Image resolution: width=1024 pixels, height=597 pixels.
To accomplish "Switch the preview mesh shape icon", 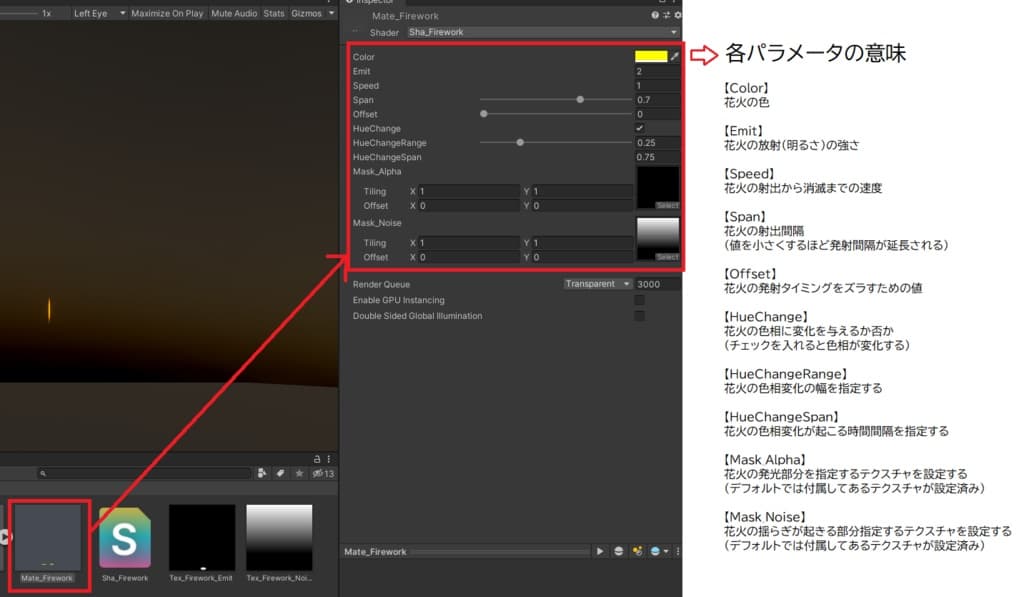I will pos(618,551).
